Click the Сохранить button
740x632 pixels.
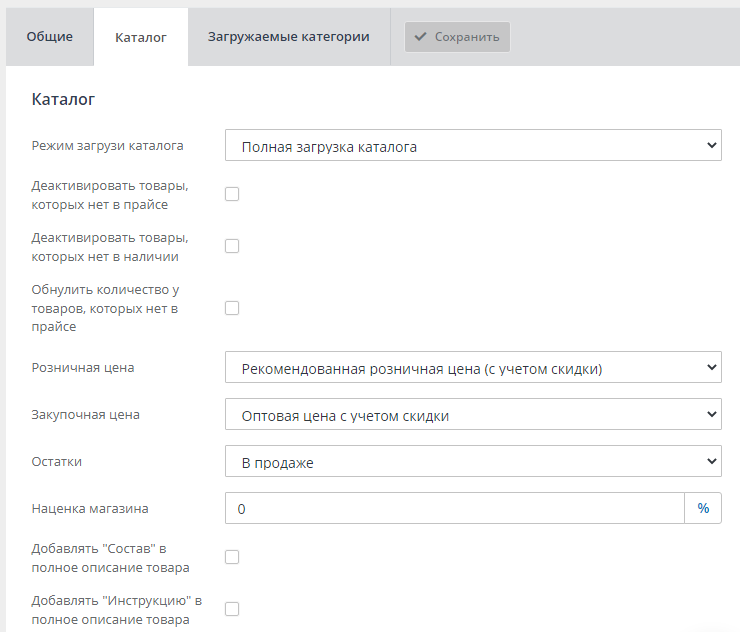(457, 37)
